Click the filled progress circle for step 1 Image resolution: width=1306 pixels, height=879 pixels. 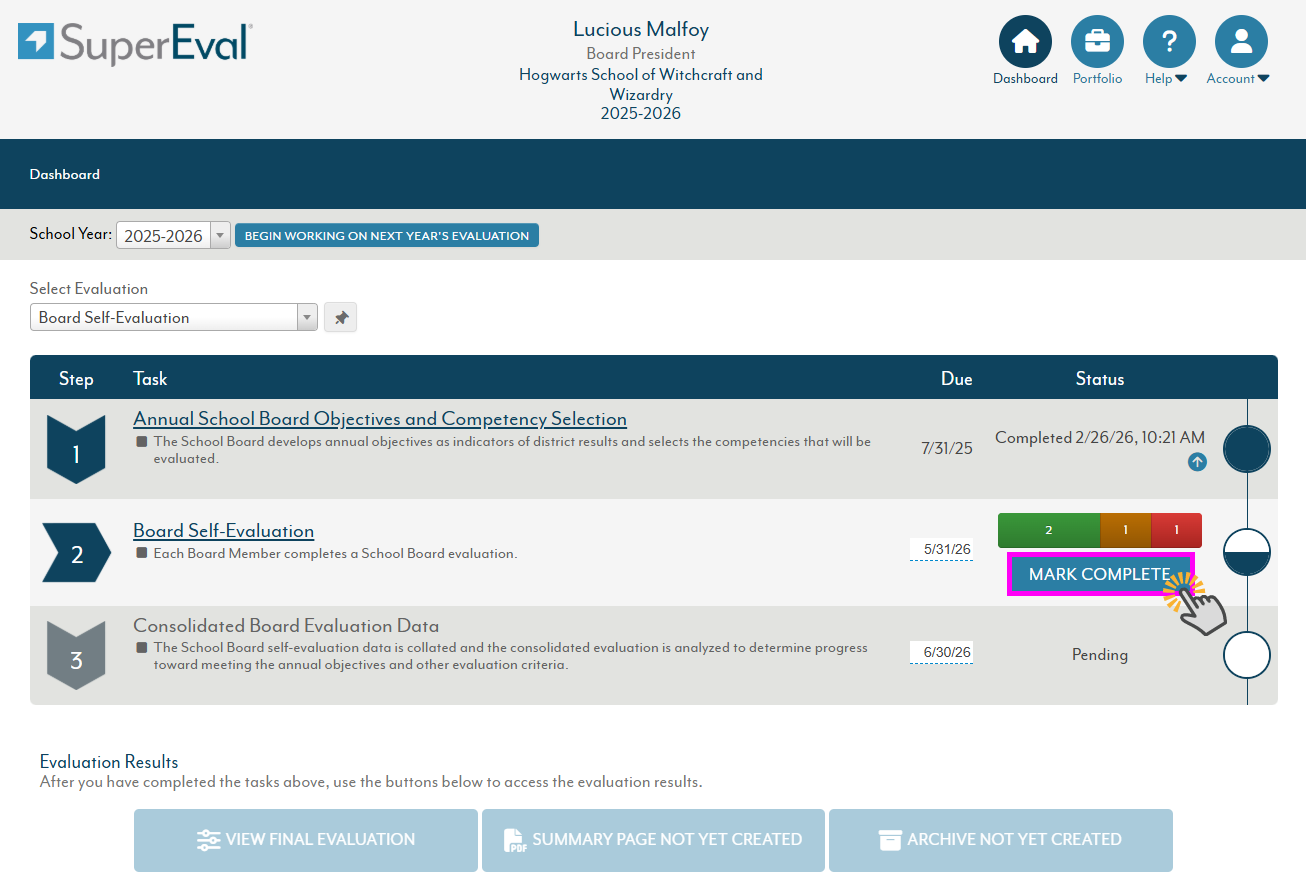1247,449
